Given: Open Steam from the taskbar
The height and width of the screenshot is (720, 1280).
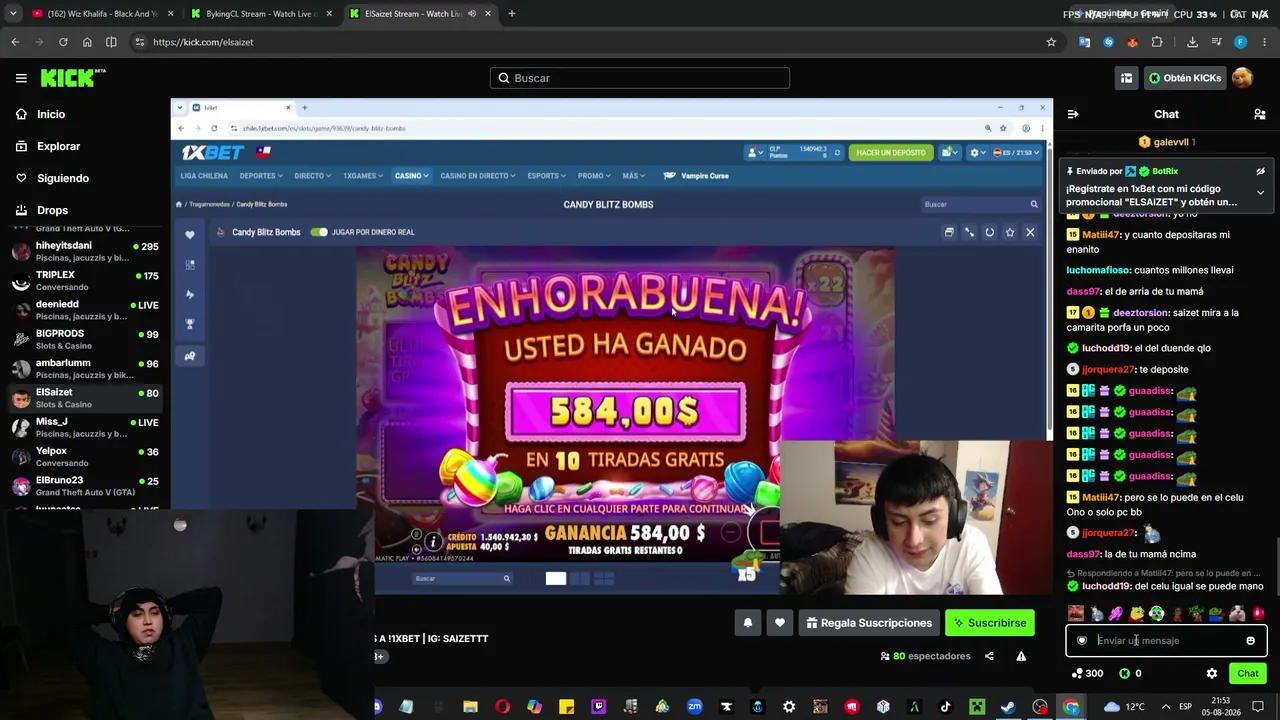Looking at the screenshot, I should [x=1008, y=707].
